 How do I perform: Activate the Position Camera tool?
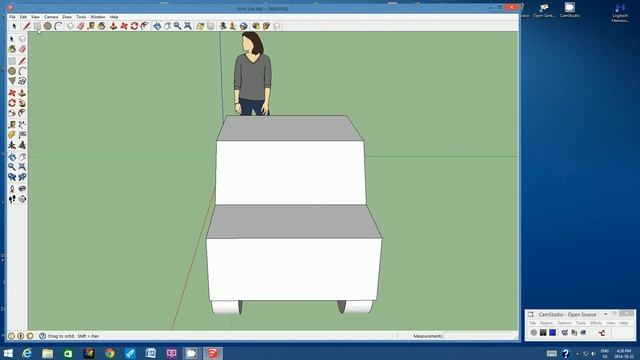(x=12, y=189)
